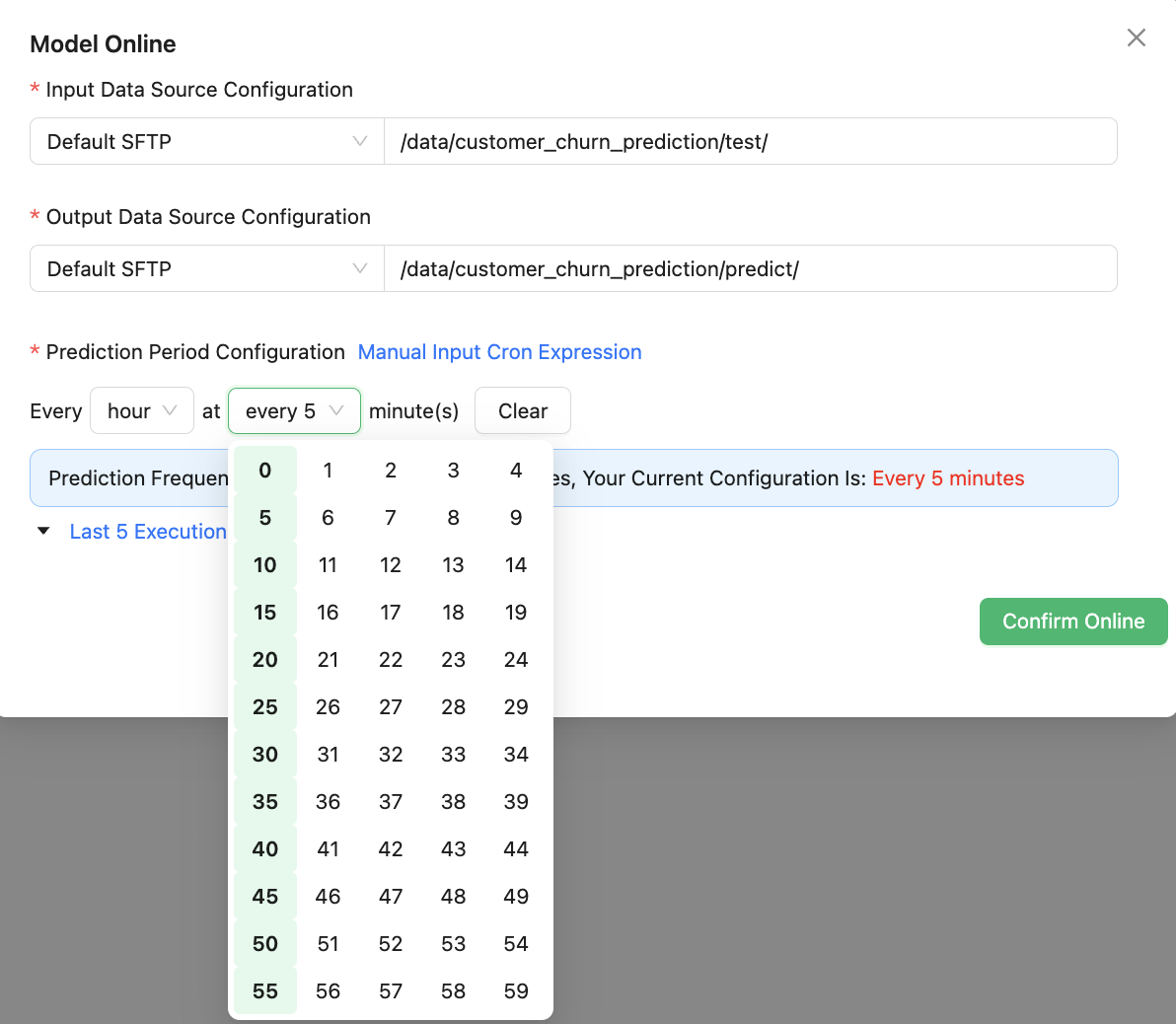Select minute 7 in the list
Image resolution: width=1176 pixels, height=1024 pixels.
391,518
